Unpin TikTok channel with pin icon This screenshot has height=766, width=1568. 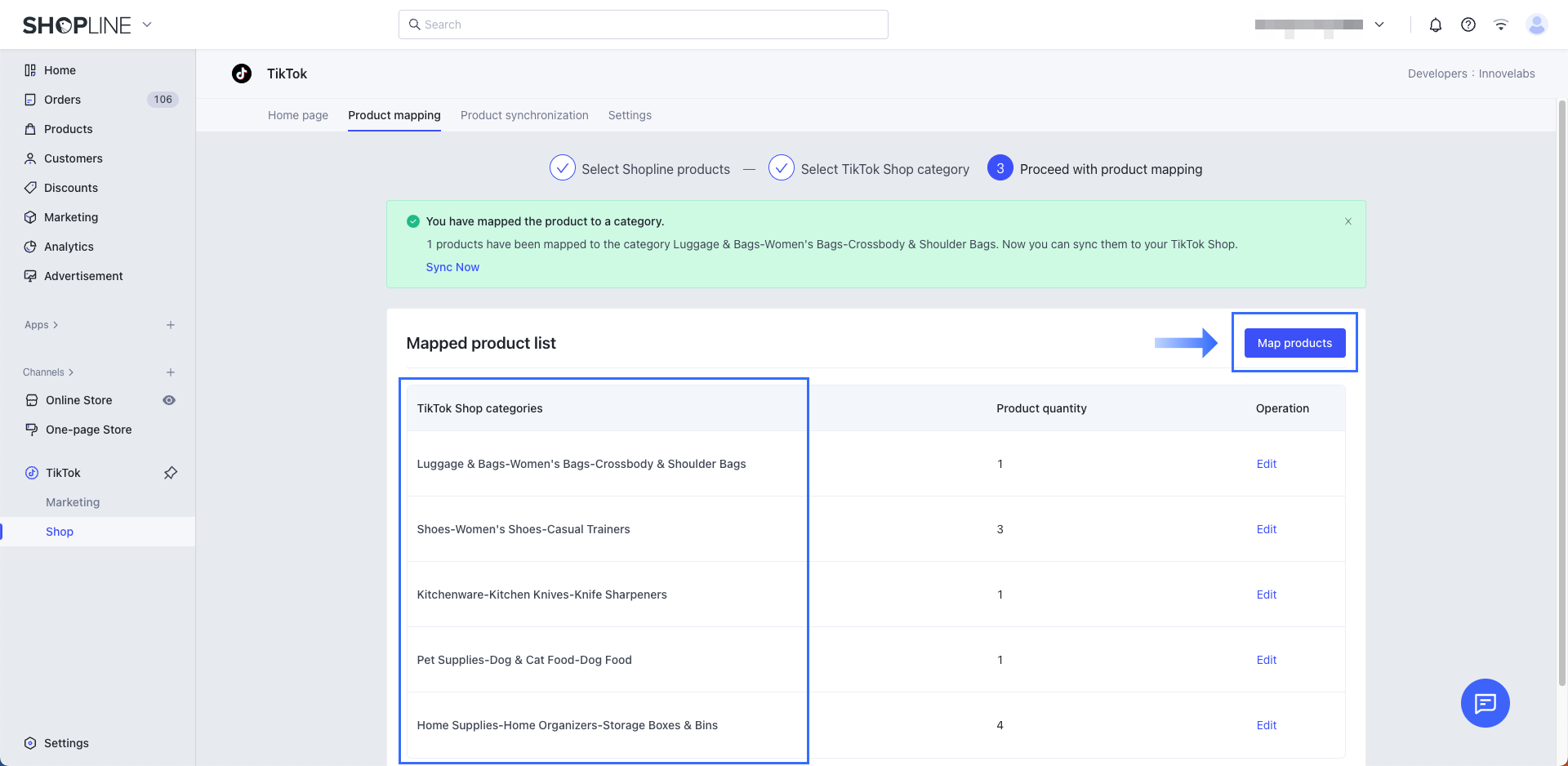coord(171,473)
